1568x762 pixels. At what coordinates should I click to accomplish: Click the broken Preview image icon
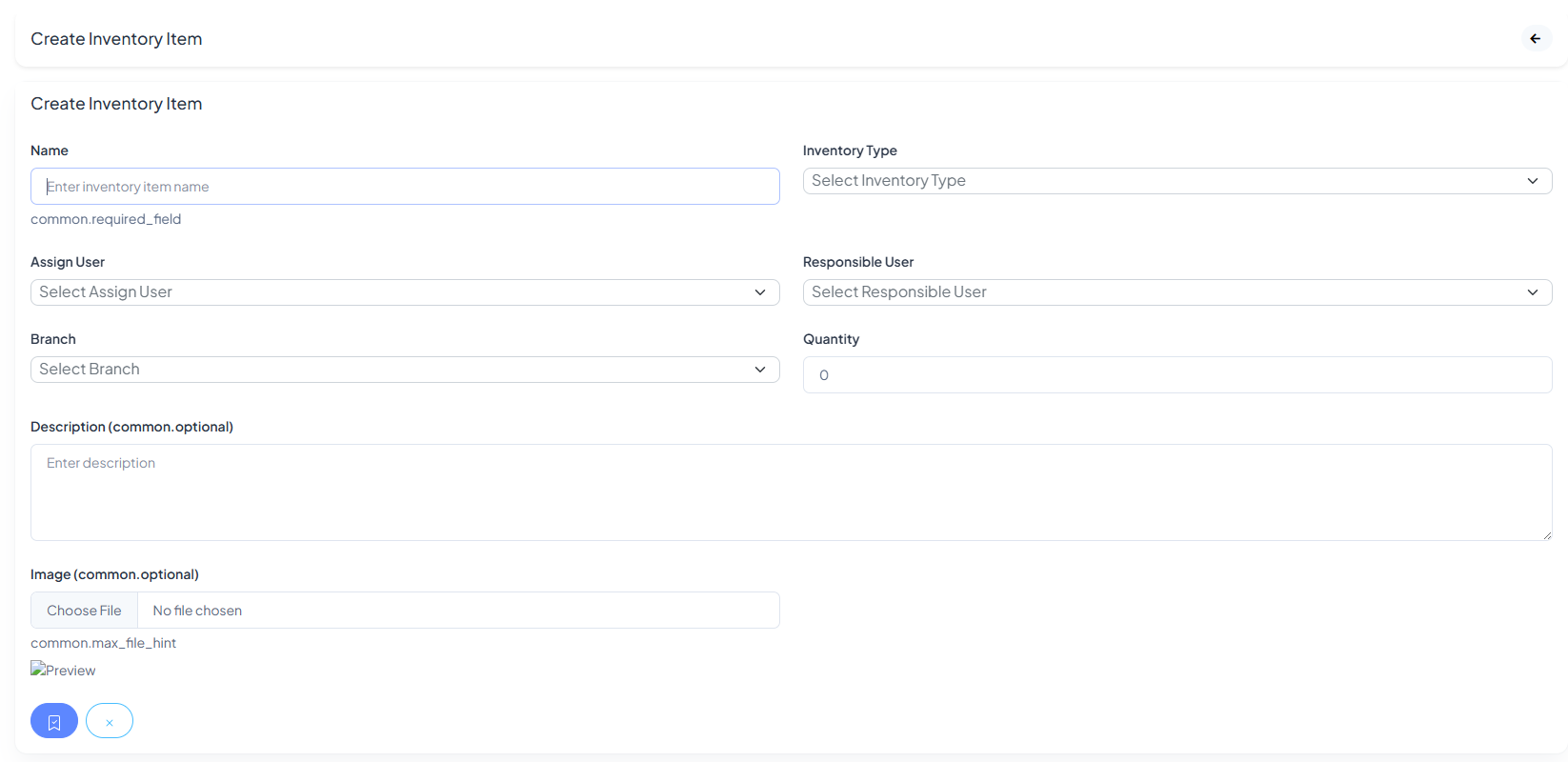click(x=38, y=670)
